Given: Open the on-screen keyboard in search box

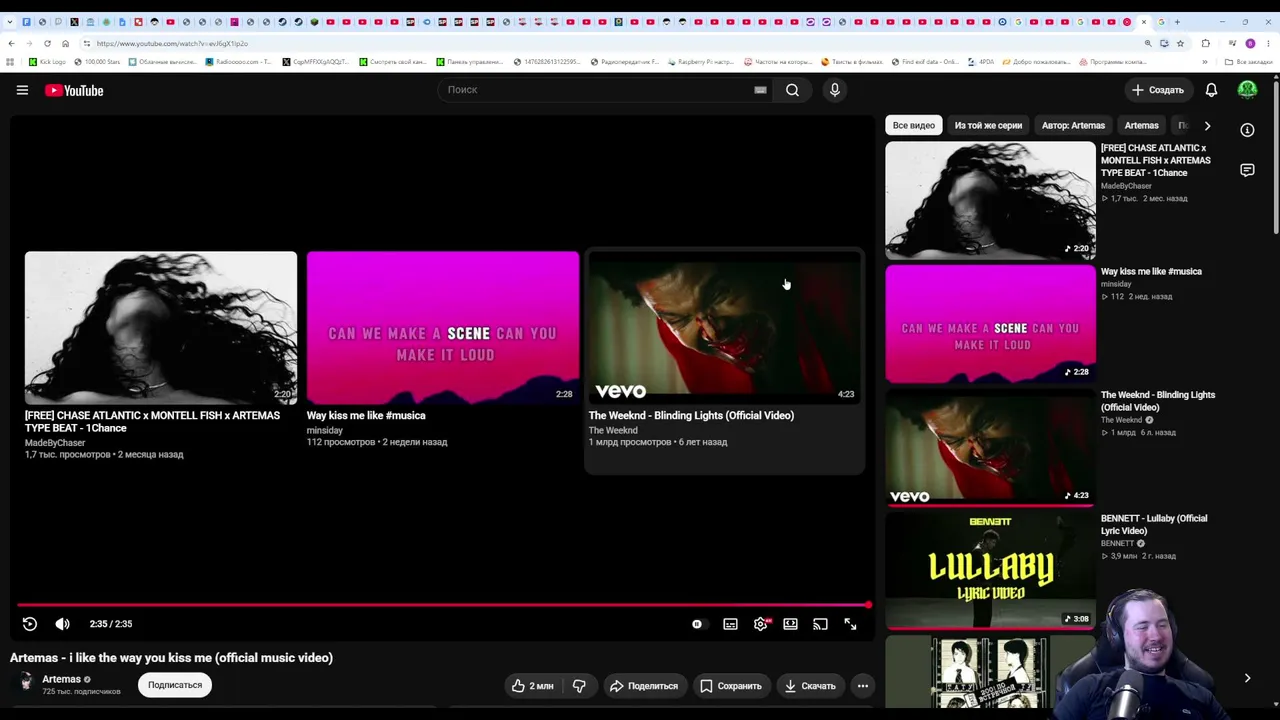Looking at the screenshot, I should tap(760, 90).
